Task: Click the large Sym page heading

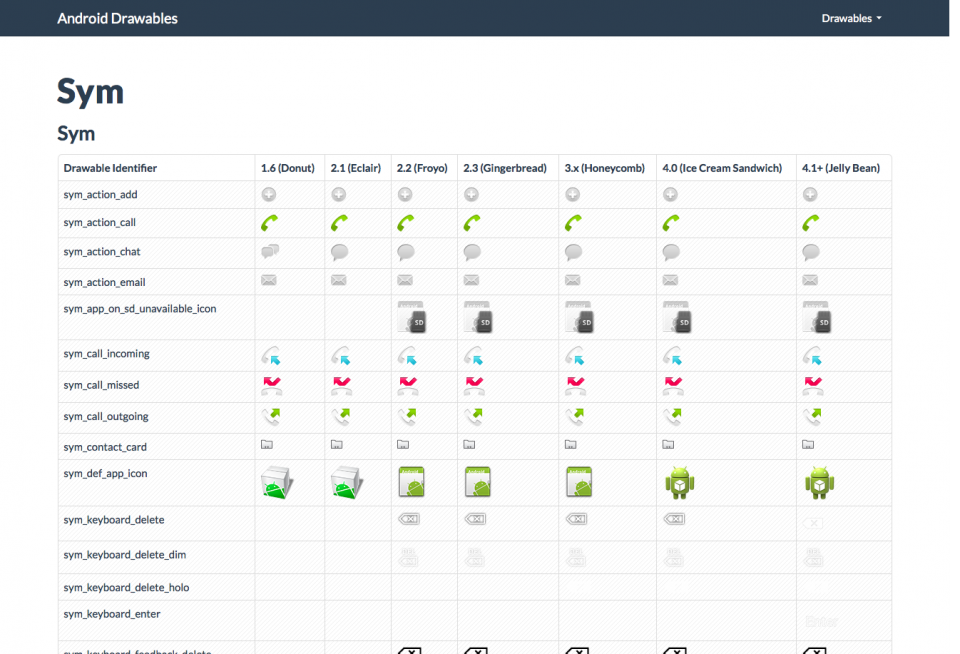Action: click(90, 92)
